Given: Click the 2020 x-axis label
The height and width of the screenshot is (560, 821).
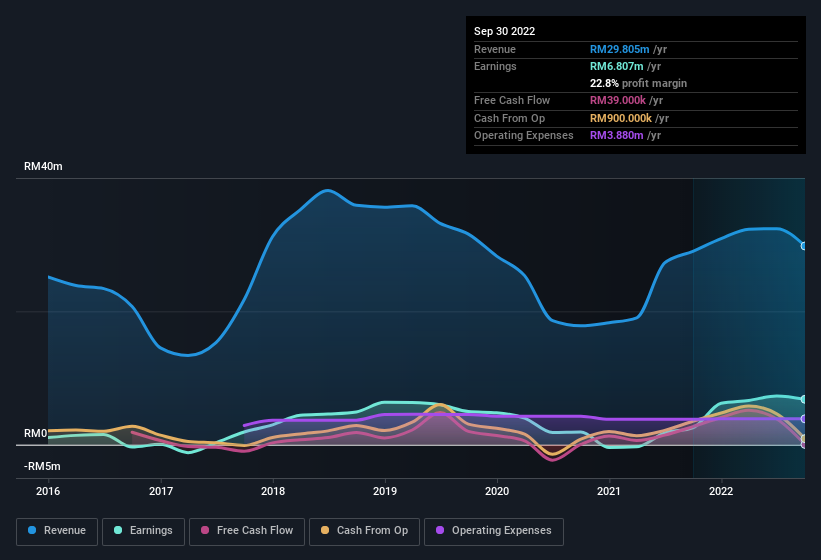Looking at the screenshot, I should [x=497, y=491].
